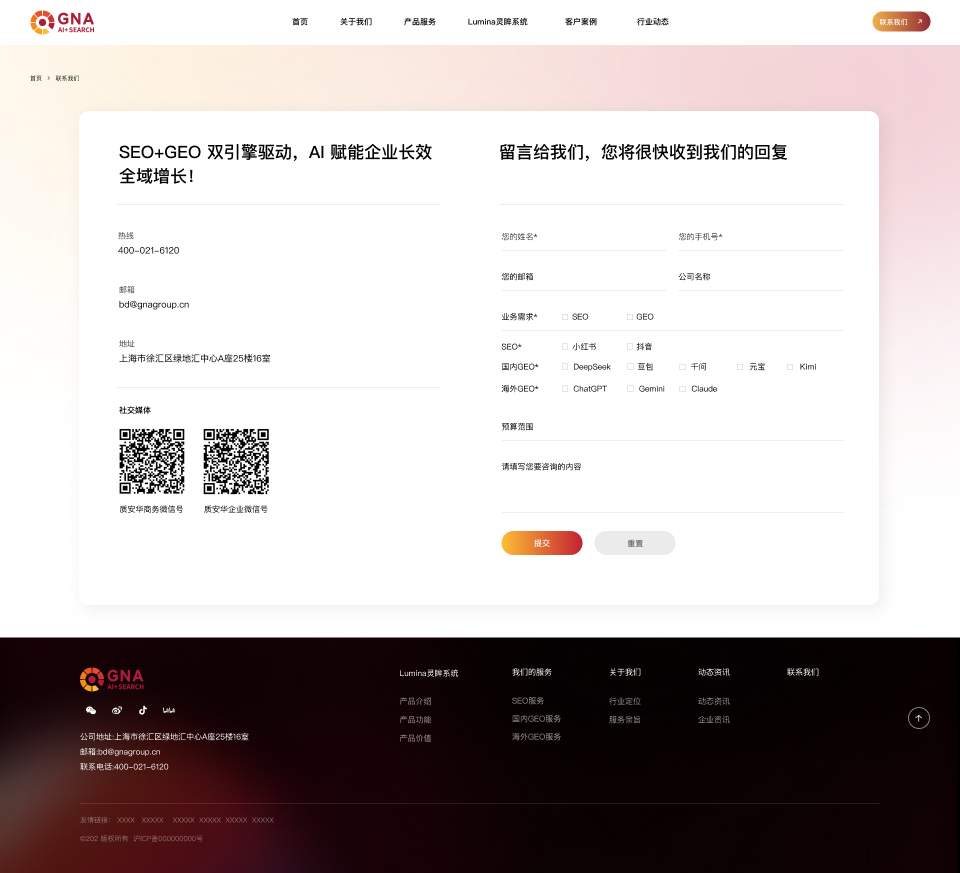Click the 质安华企业微信号 QR code

(236, 461)
